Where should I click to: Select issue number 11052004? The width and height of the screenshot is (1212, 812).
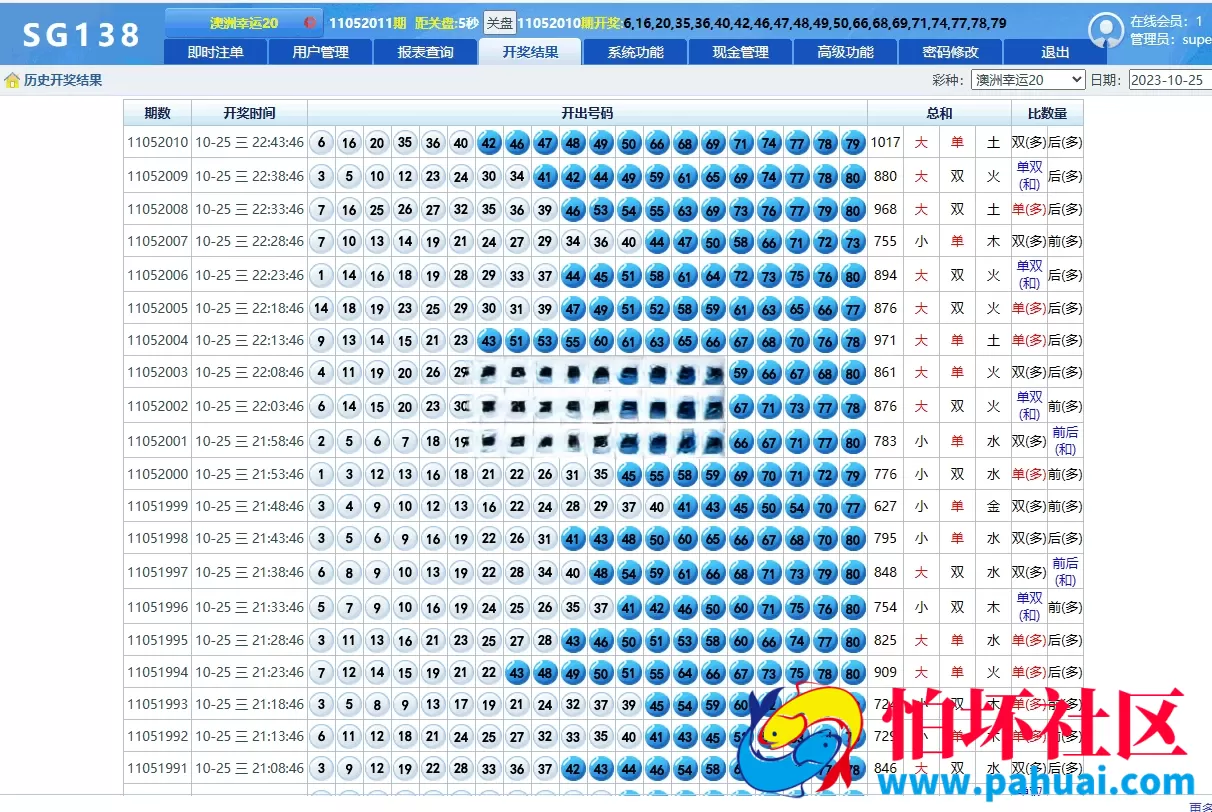click(157, 340)
